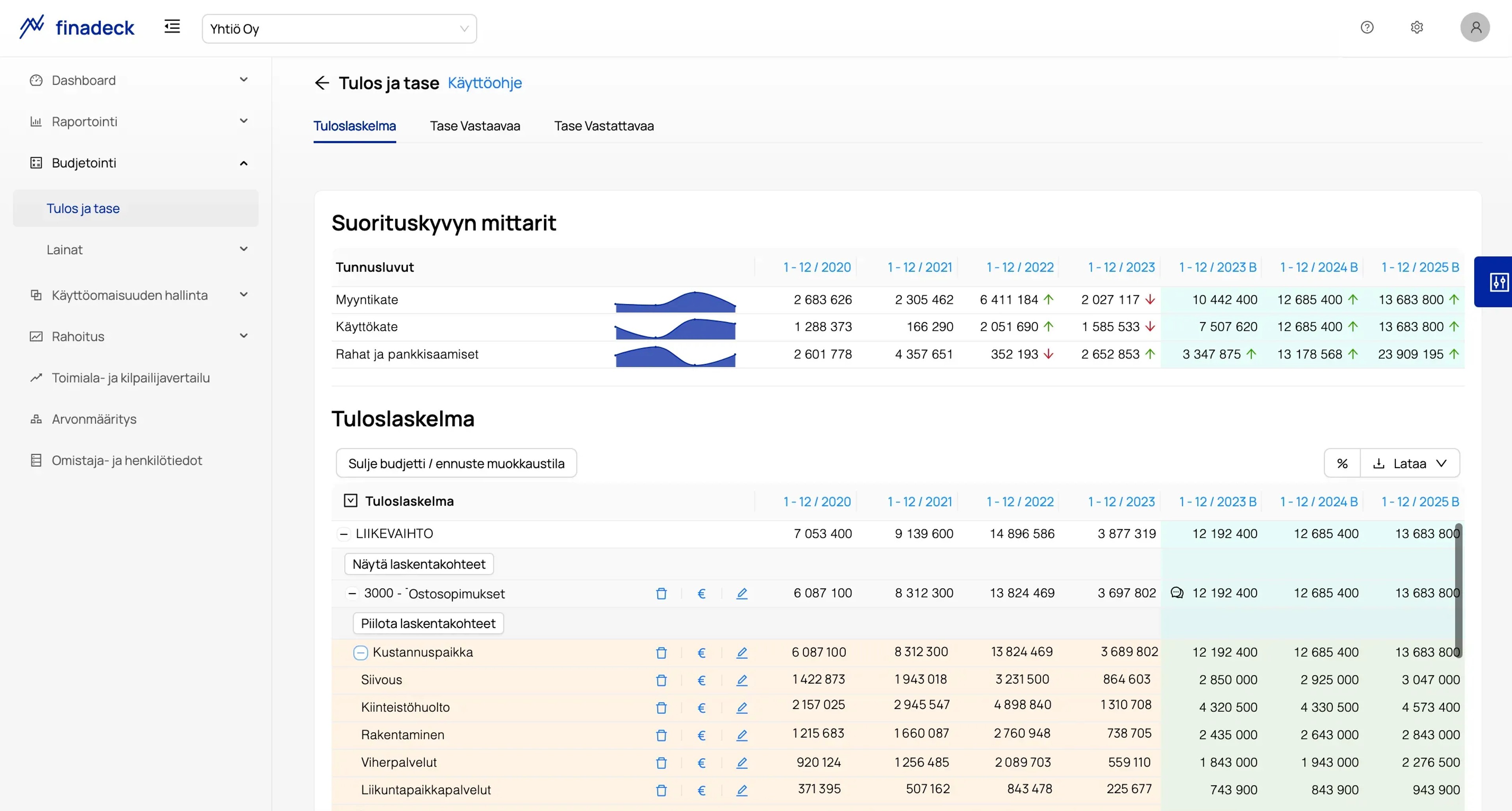Collapse the Kustannuspaikka group

click(360, 653)
